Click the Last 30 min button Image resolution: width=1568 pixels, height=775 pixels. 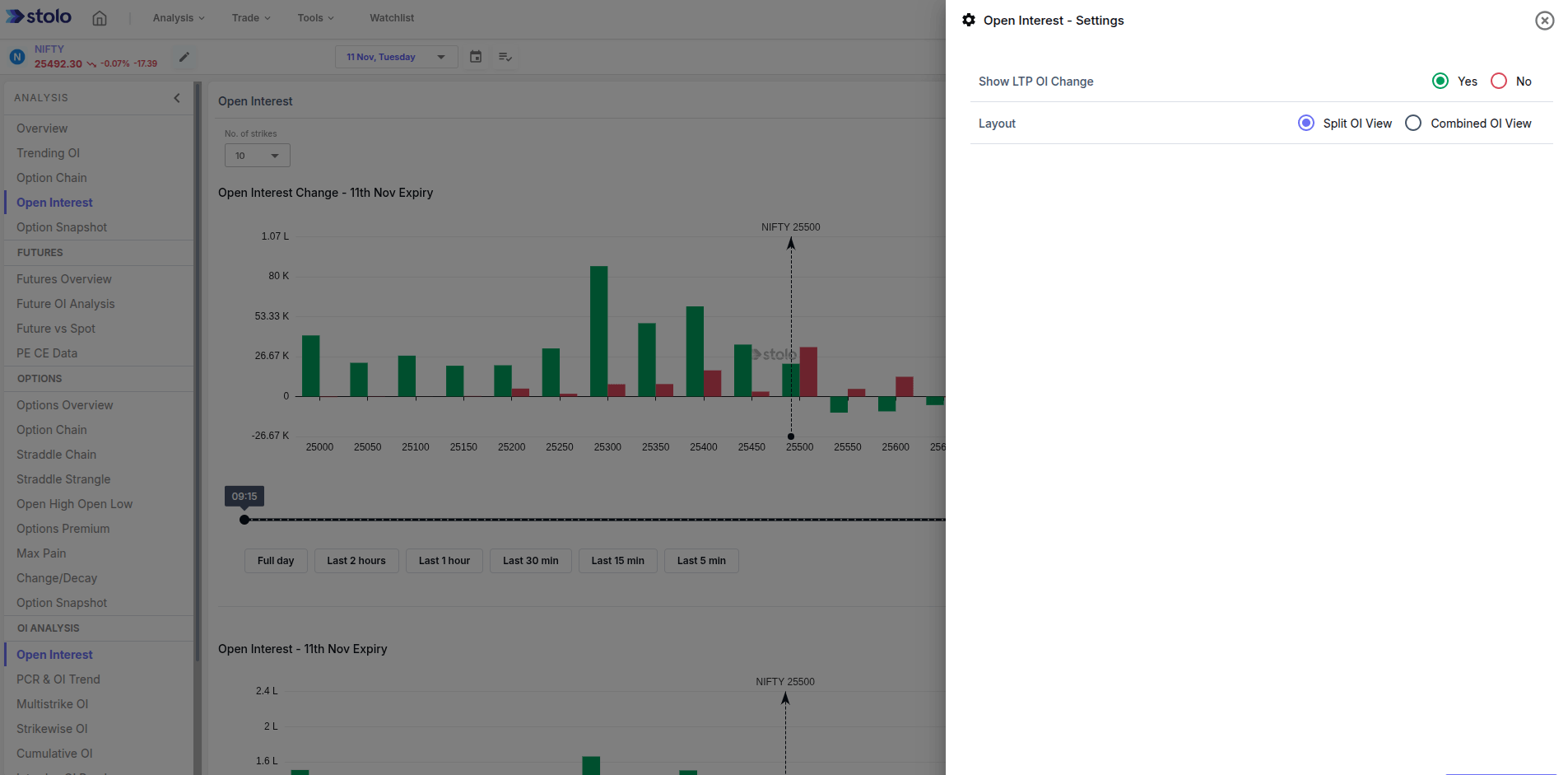coord(530,561)
